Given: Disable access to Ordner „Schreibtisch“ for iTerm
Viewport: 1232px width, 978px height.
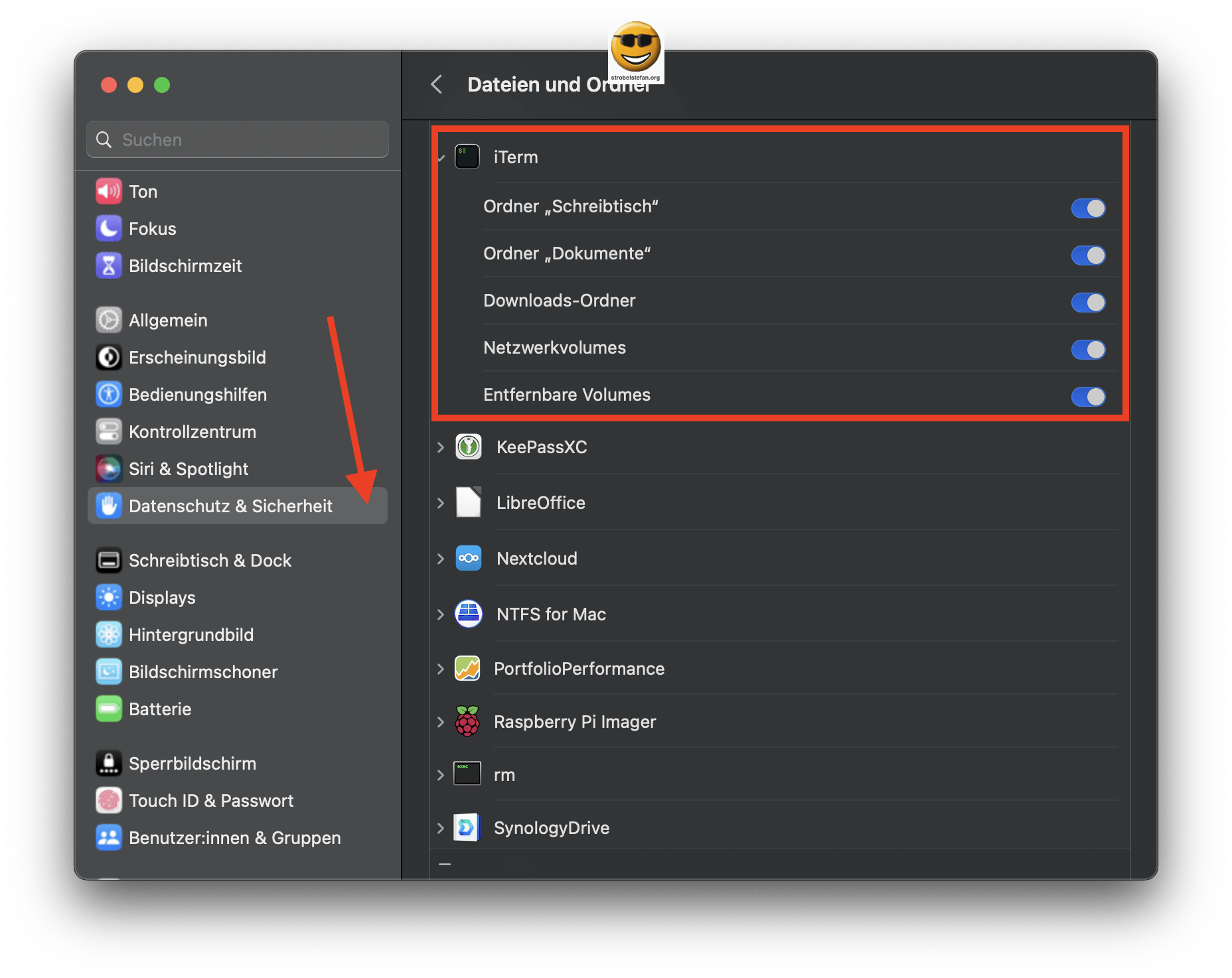Looking at the screenshot, I should click(1088, 208).
